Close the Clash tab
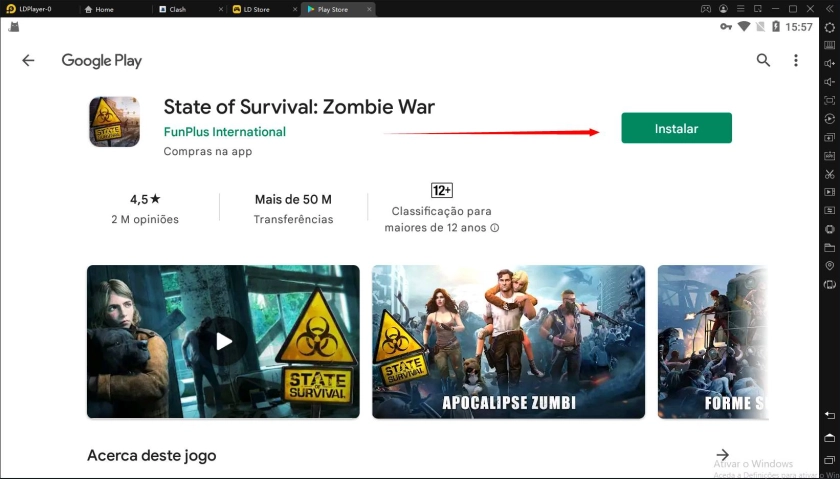 tap(222, 10)
